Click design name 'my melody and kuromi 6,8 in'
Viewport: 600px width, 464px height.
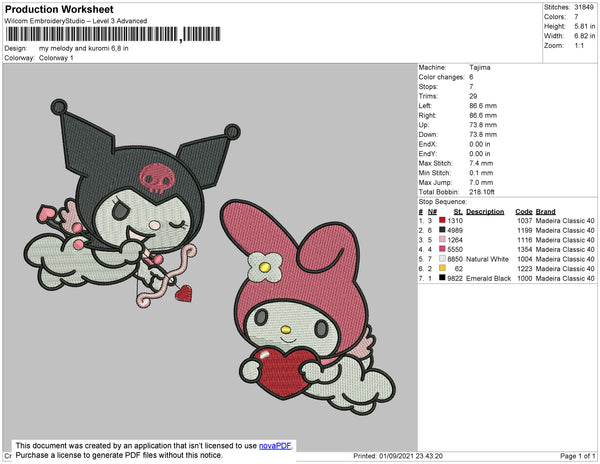[x=84, y=48]
